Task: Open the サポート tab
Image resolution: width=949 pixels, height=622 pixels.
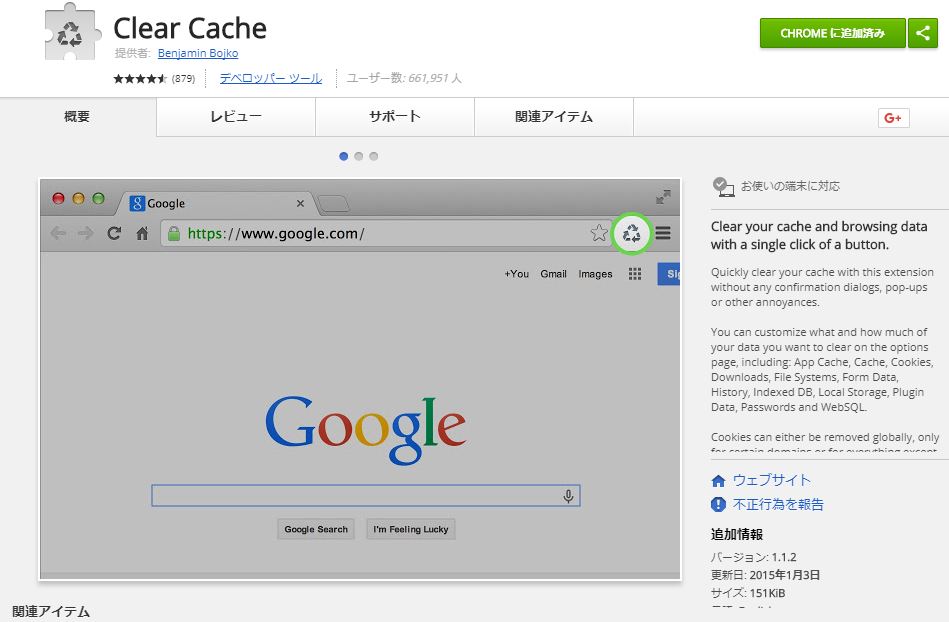Action: pyautogui.click(x=395, y=117)
